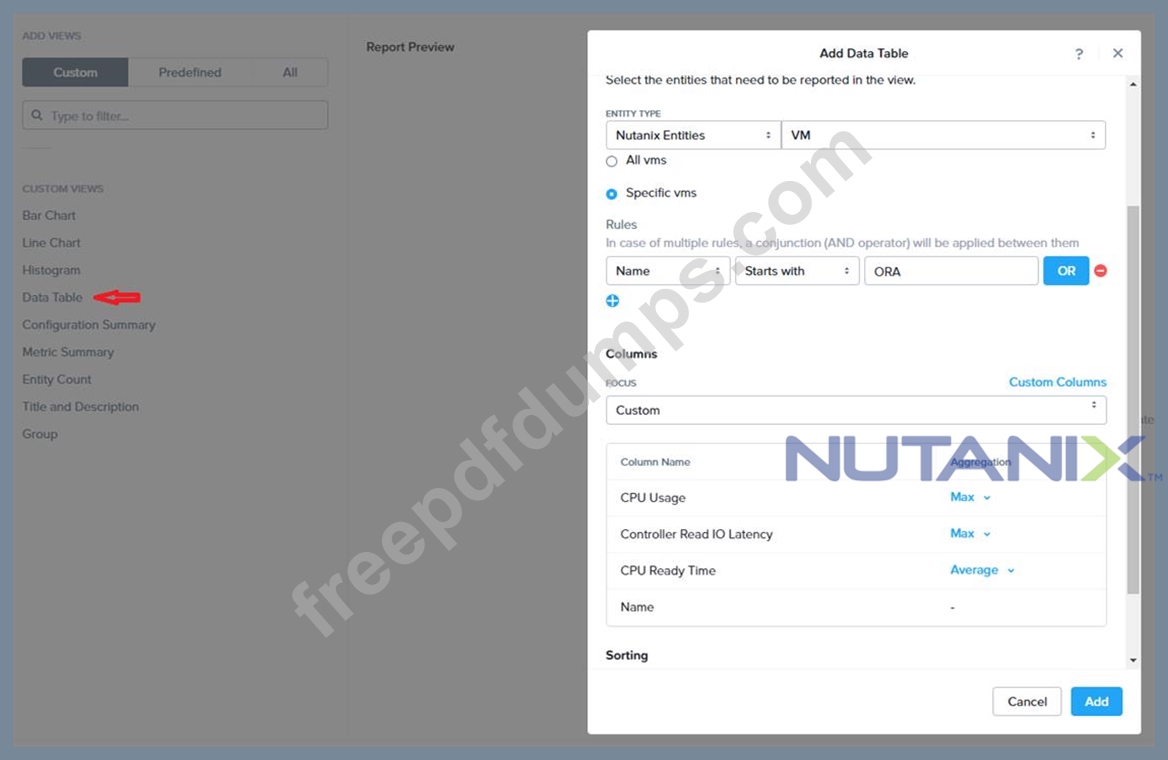
Task: Click the search magnifier icon in filter box
Action: (36, 115)
